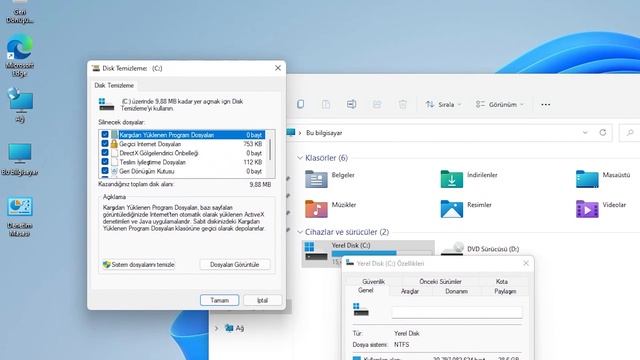Image resolution: width=640 pixels, height=360 pixels.
Task: Click the search magnifier in Explorer
Action: (630, 133)
